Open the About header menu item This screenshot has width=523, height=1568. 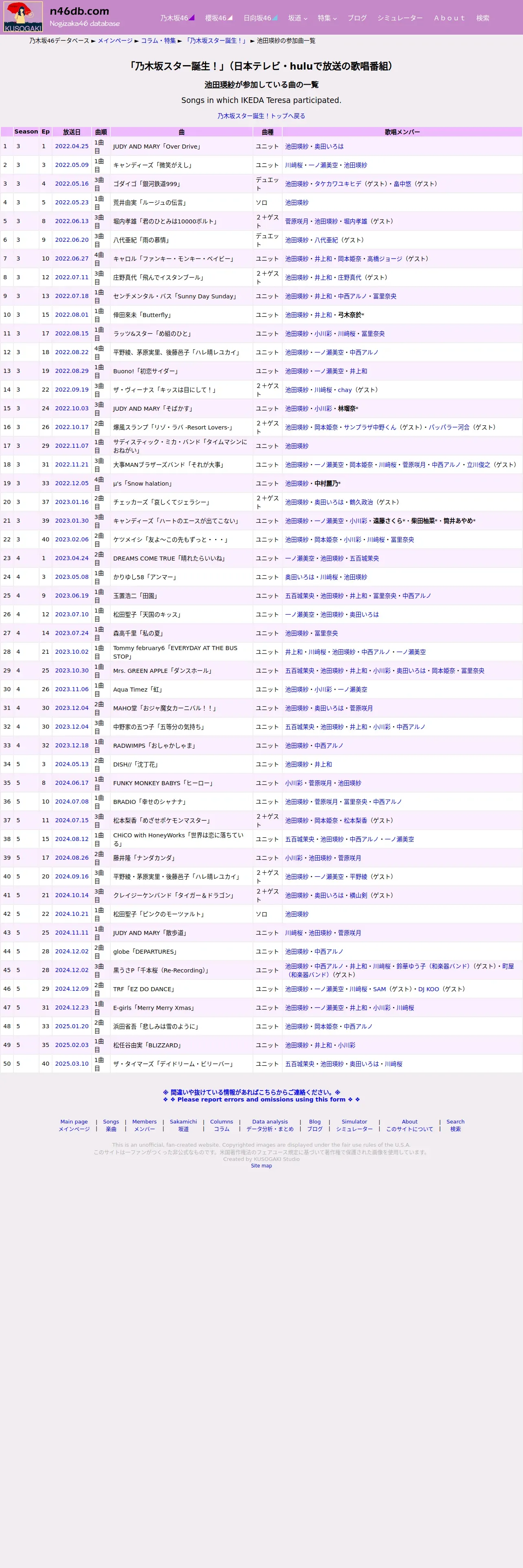coord(449,18)
